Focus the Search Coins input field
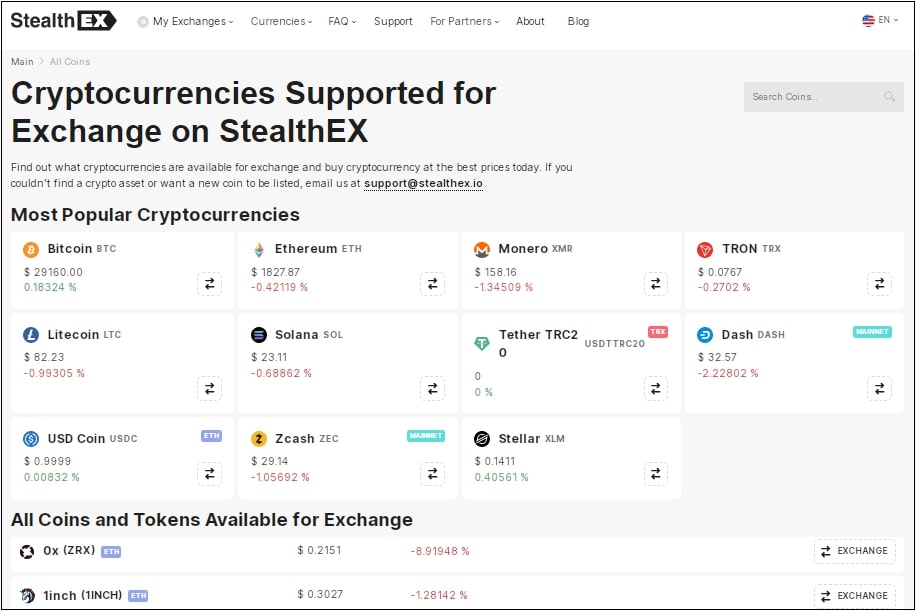916x611 pixels. coord(824,96)
